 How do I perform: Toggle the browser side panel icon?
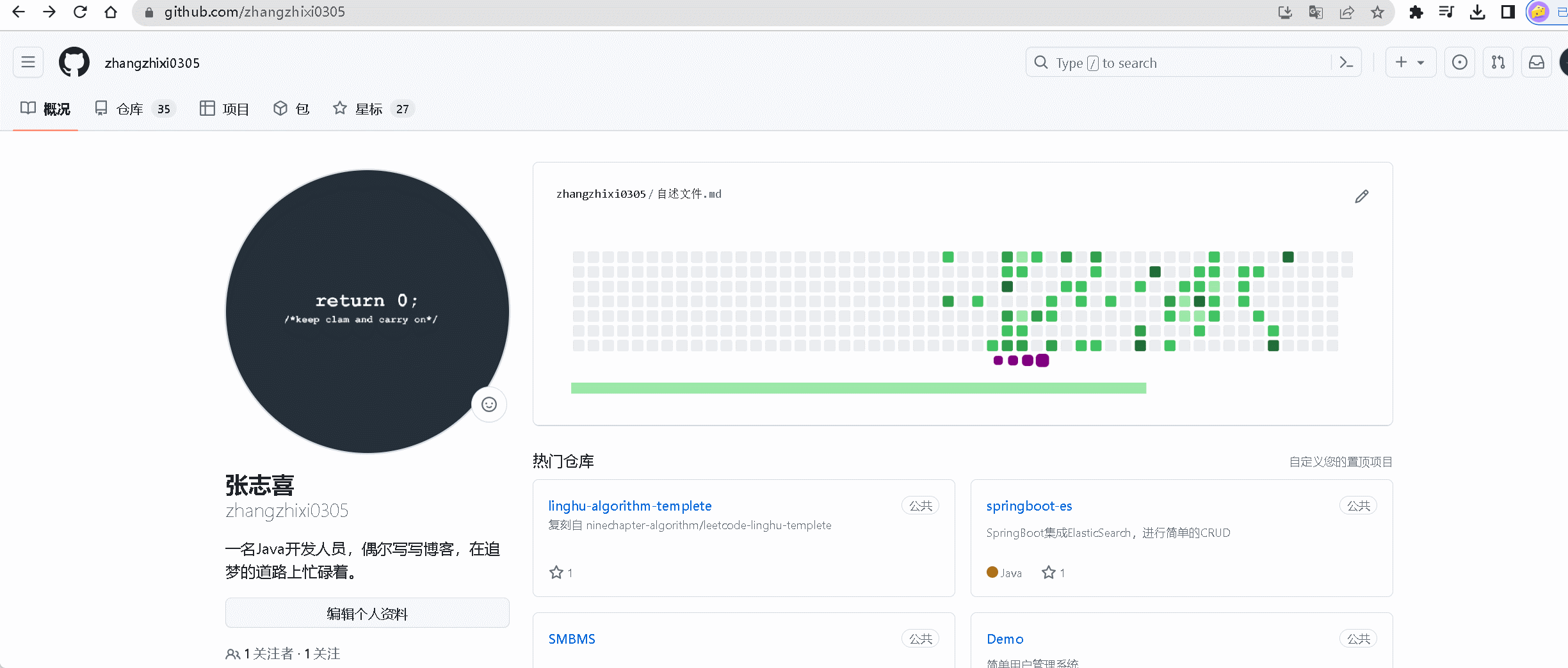point(1508,12)
